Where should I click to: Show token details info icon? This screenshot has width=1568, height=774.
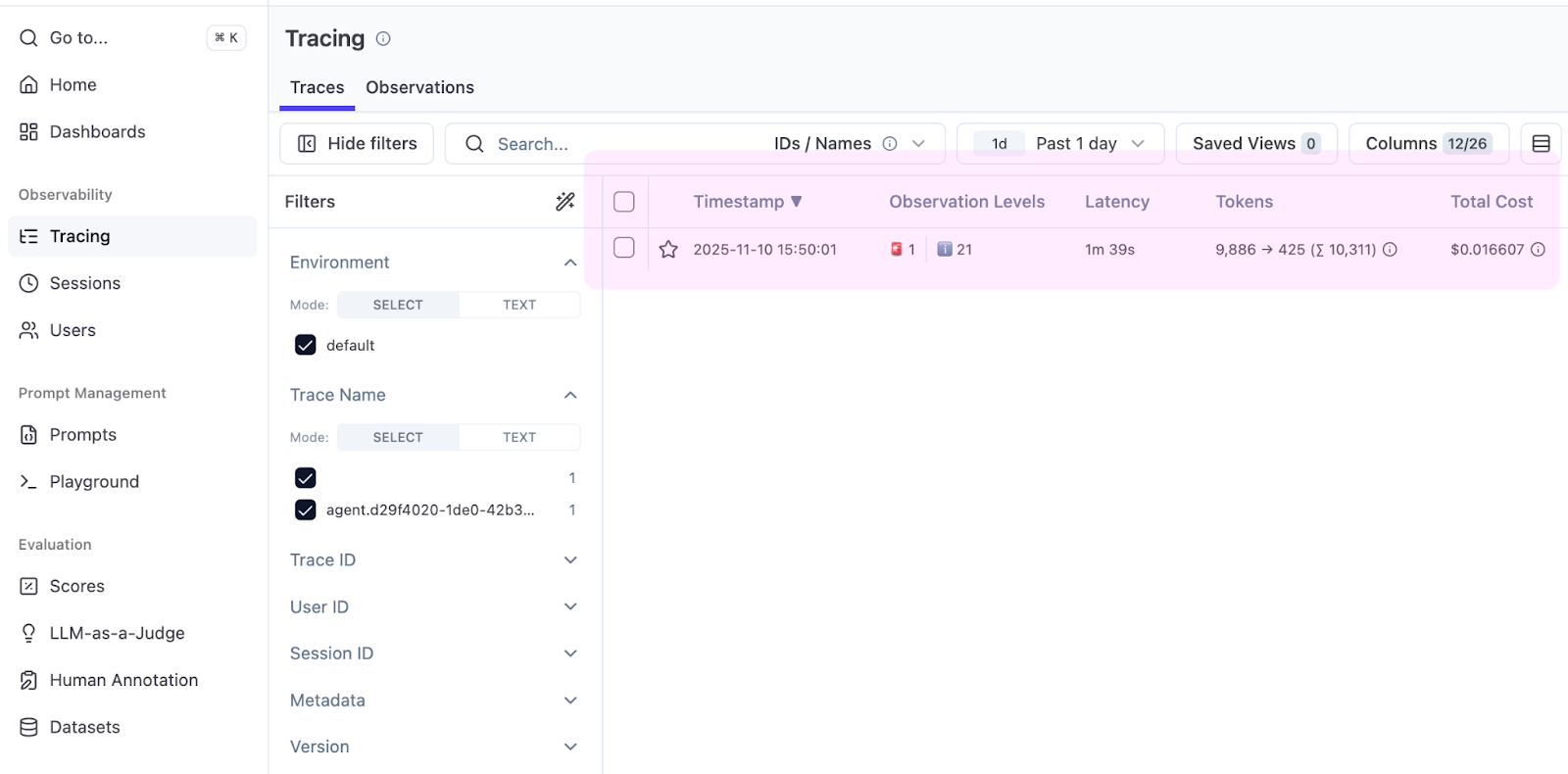coord(1390,250)
